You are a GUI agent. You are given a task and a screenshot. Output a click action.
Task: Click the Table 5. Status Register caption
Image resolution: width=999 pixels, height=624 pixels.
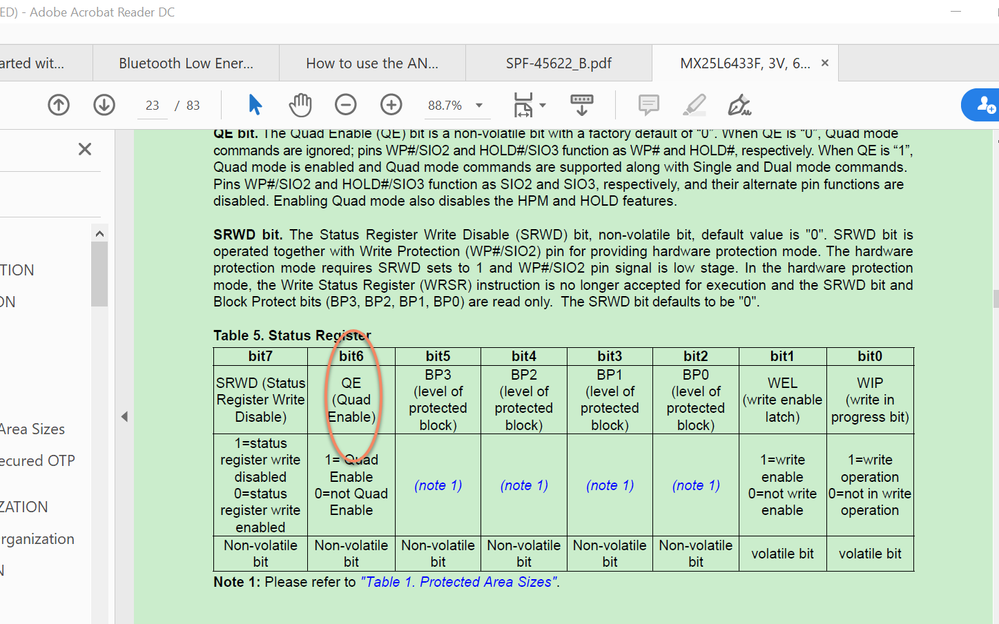pyautogui.click(x=292, y=335)
